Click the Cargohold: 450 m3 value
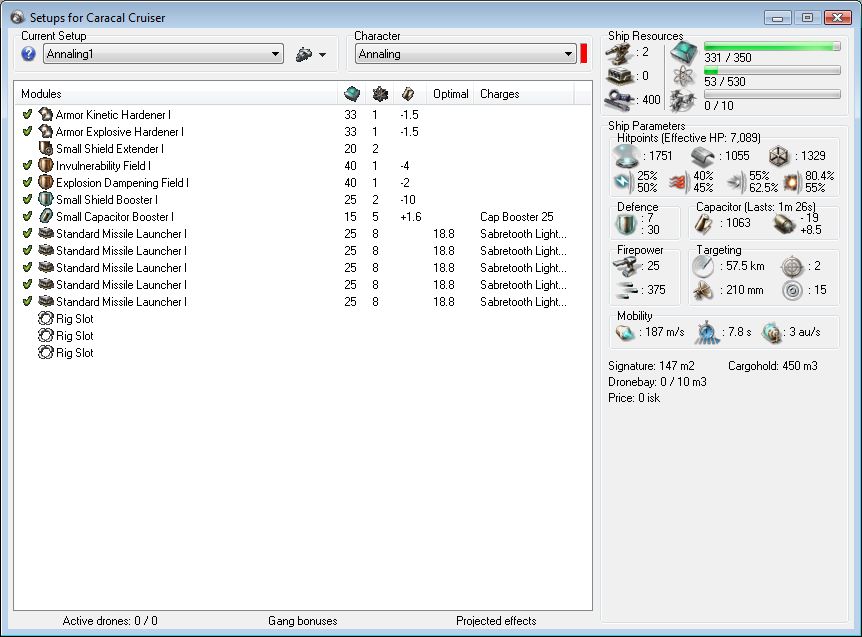The image size is (862, 637). [x=772, y=366]
